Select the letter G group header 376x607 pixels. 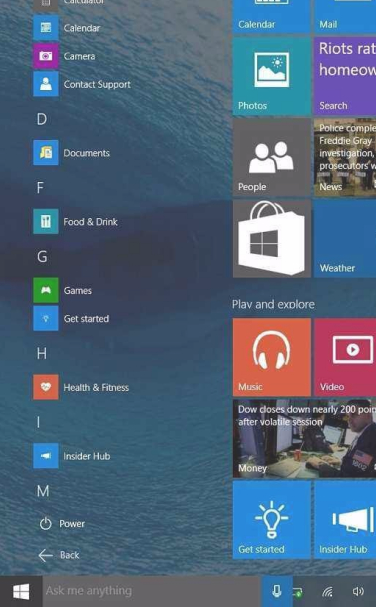42,256
